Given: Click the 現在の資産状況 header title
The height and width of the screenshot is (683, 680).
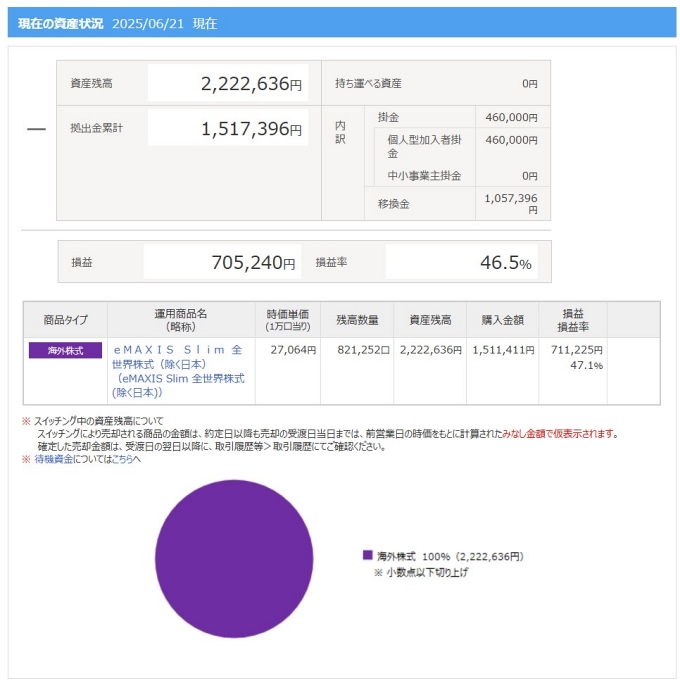Looking at the screenshot, I should (61, 23).
